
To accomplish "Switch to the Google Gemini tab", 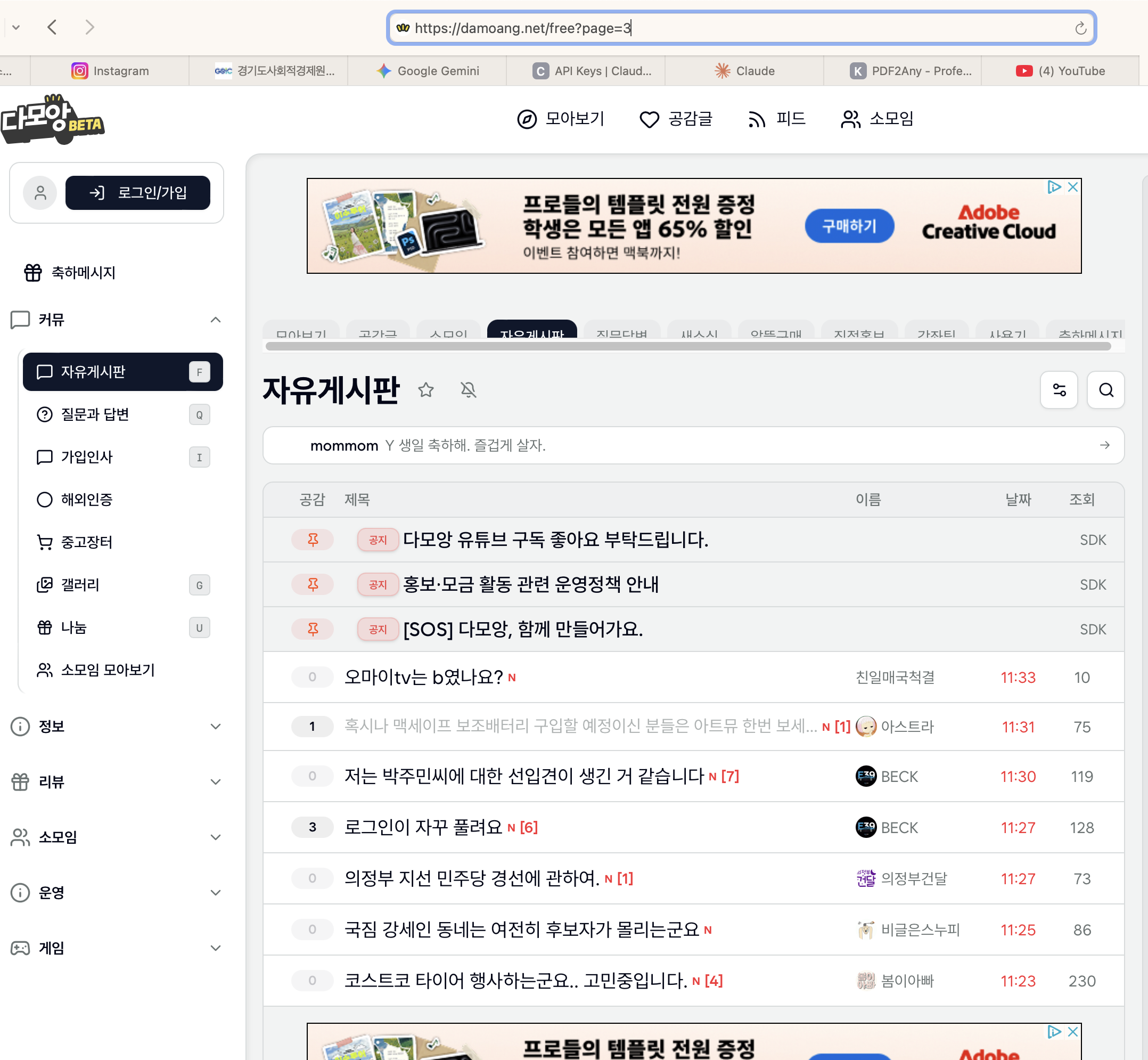I will [427, 71].
